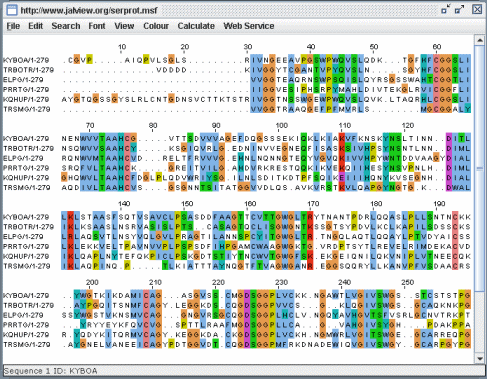Open the File menu
This screenshot has width=487, height=379.
[x=13, y=26]
